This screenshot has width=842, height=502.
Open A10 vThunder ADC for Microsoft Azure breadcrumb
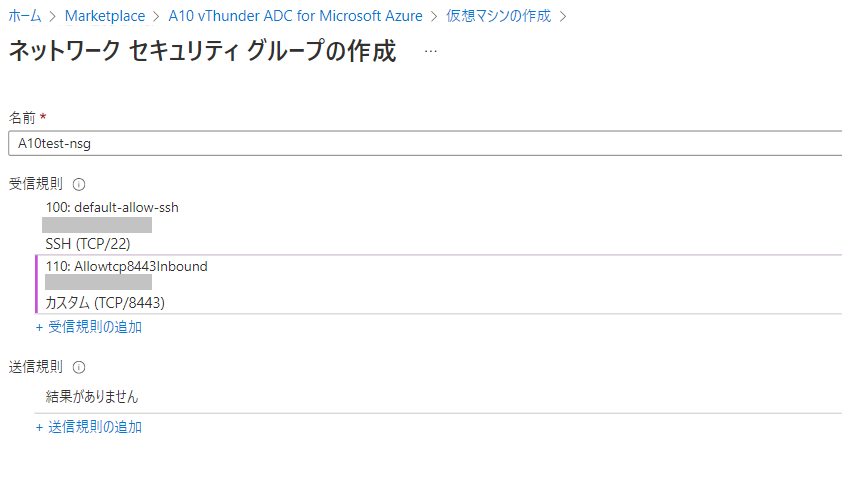295,16
